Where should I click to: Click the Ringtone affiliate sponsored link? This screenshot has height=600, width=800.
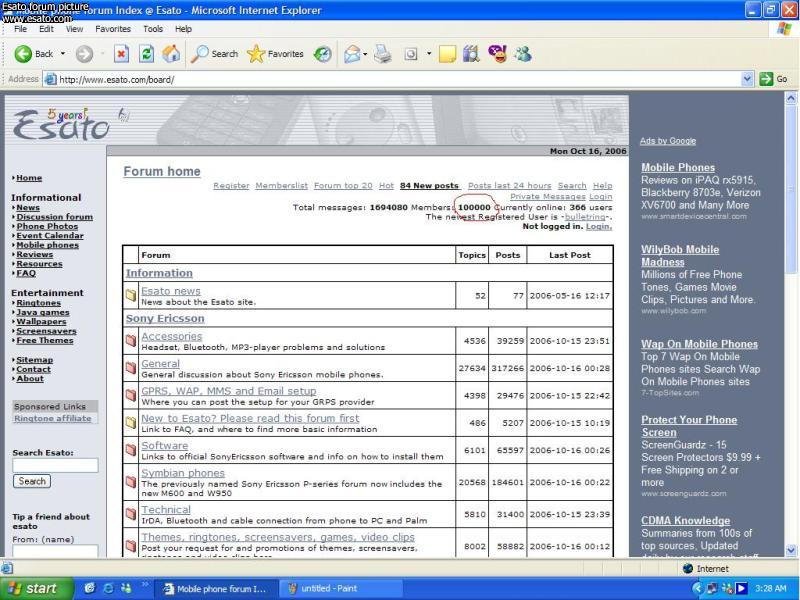[x=53, y=418]
